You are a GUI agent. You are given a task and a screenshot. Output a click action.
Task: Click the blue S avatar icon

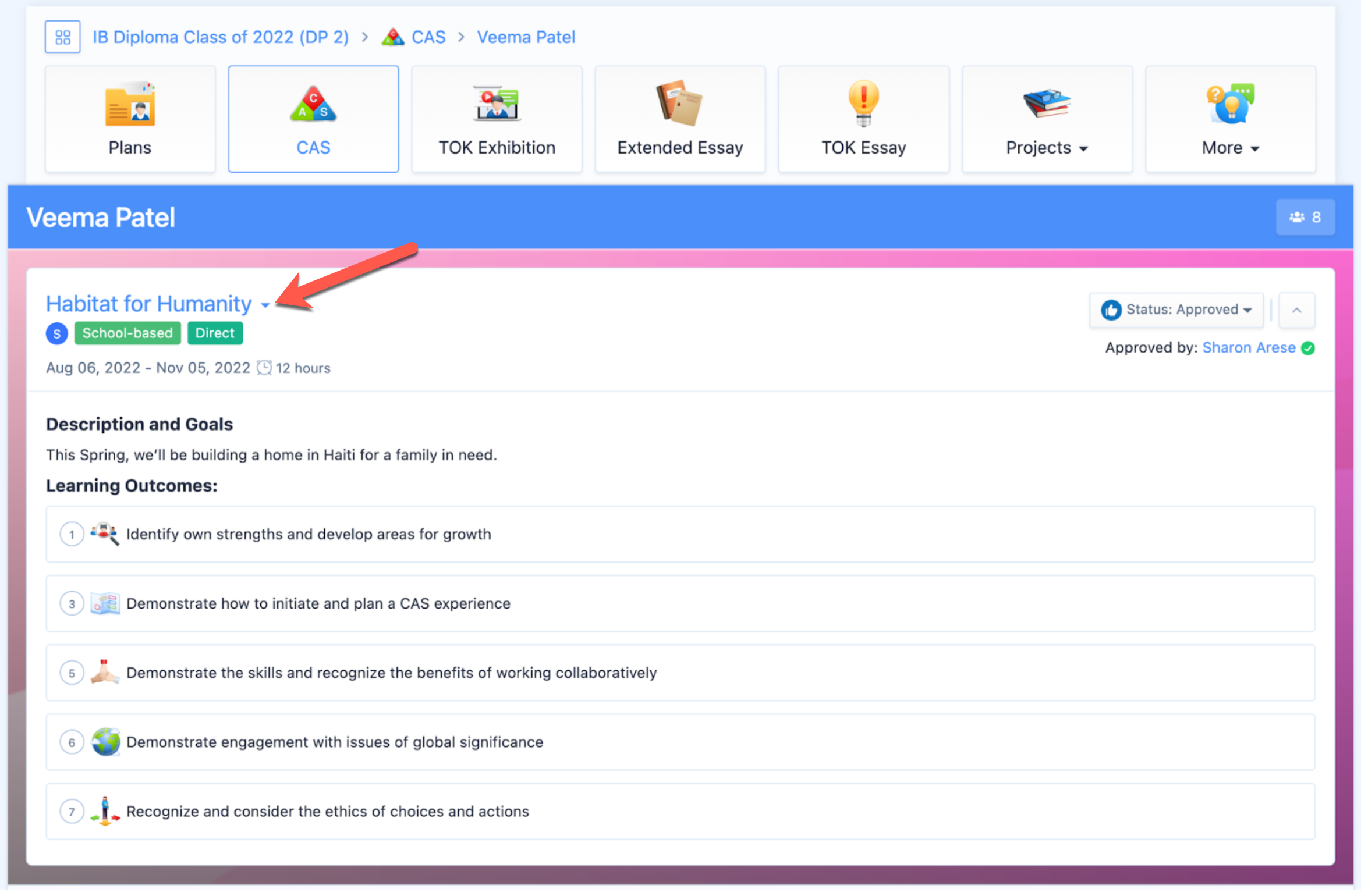click(x=57, y=334)
